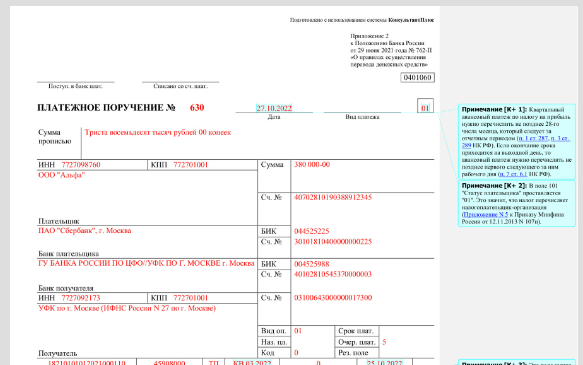Viewport: 583px width, 365px height.
Task: Open the 'Приложение N 5' link
Action: point(486,214)
